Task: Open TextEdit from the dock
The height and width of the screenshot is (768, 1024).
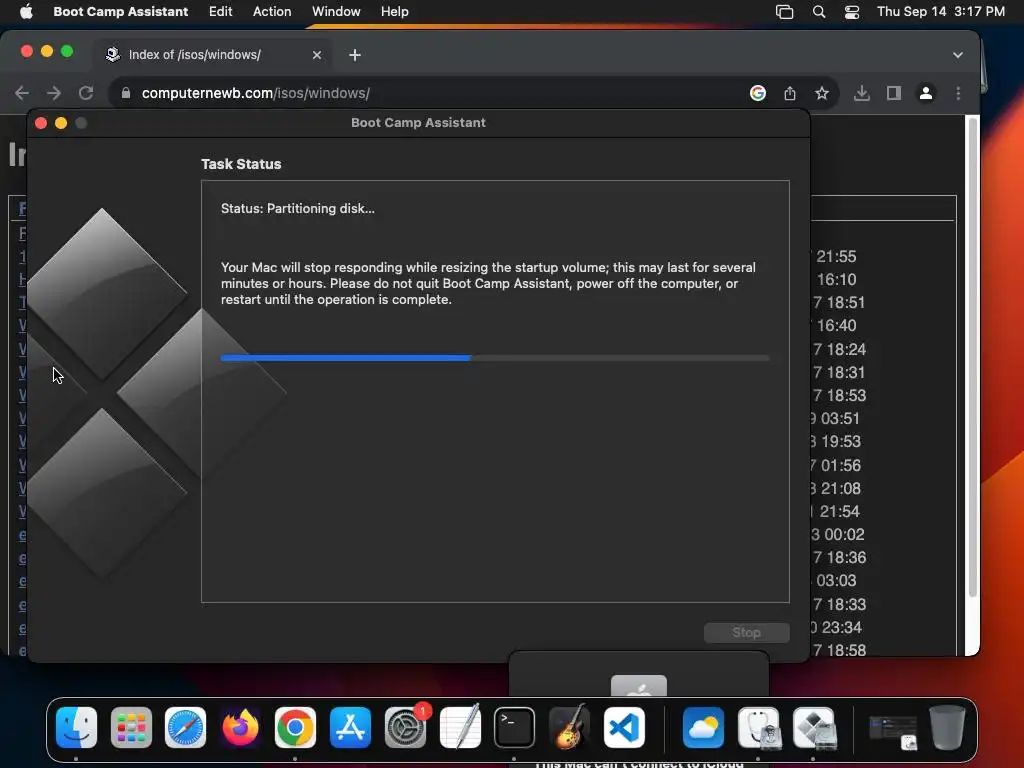Action: tap(460, 728)
